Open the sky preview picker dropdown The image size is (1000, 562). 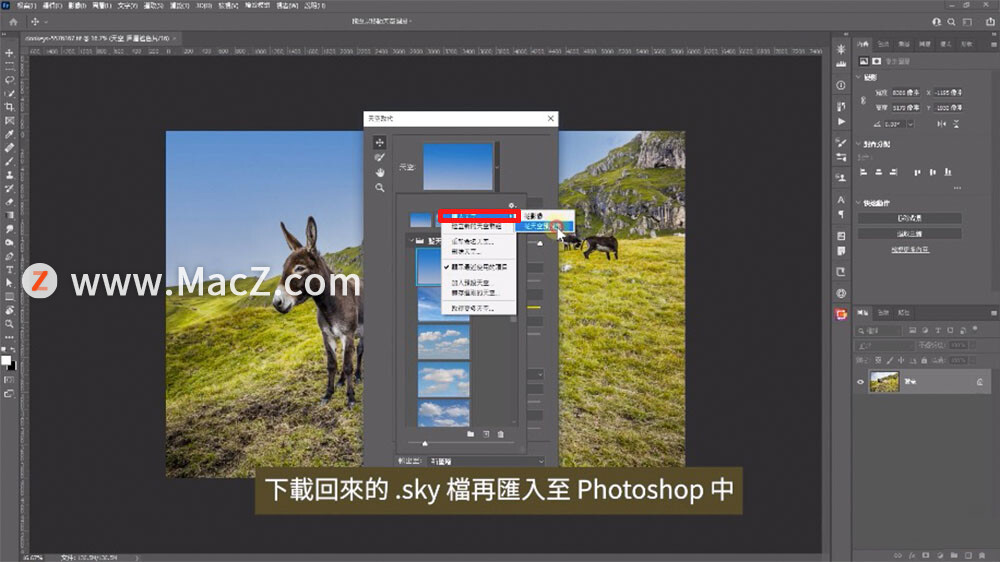point(497,166)
